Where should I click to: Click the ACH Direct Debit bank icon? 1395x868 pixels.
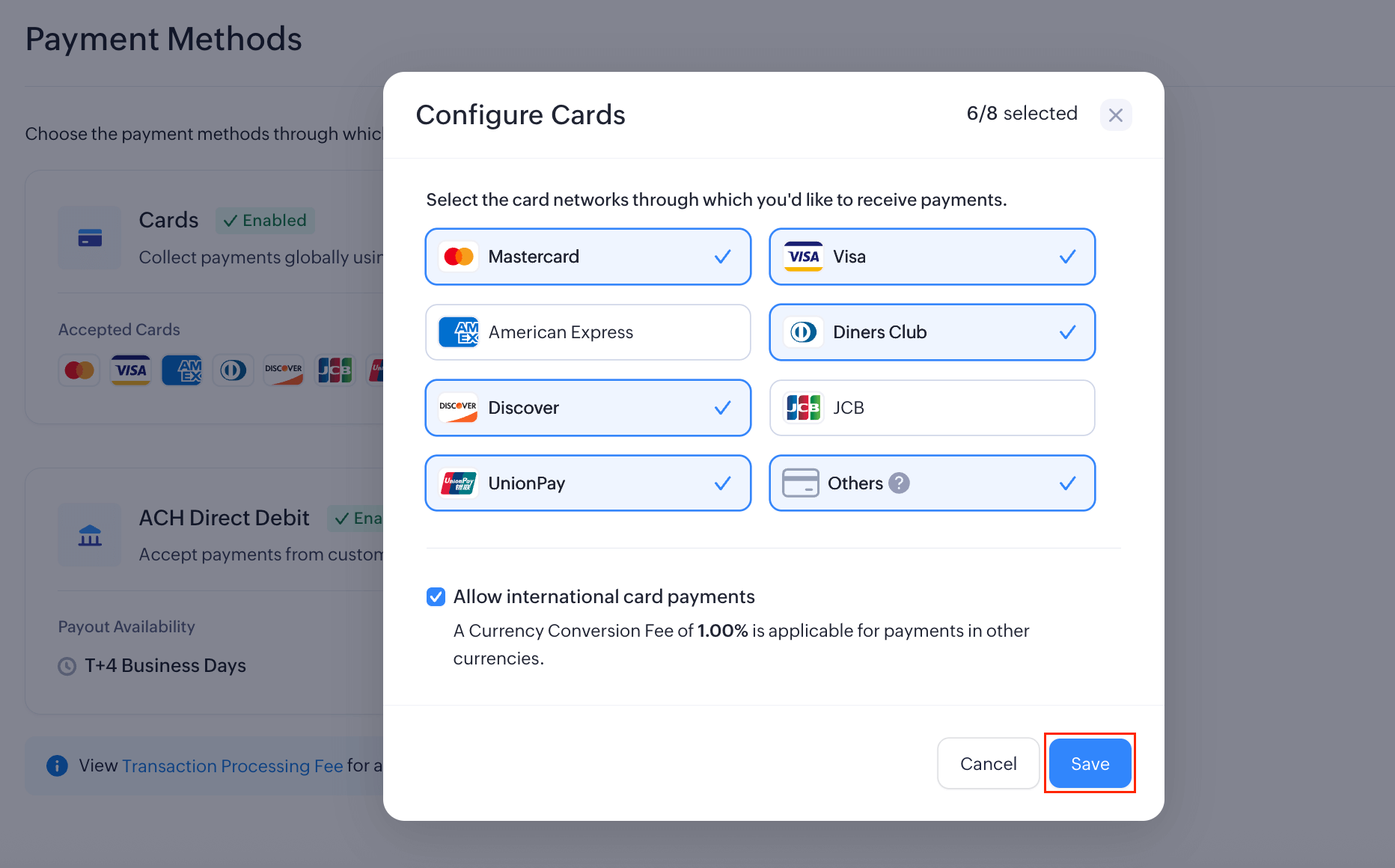(89, 534)
